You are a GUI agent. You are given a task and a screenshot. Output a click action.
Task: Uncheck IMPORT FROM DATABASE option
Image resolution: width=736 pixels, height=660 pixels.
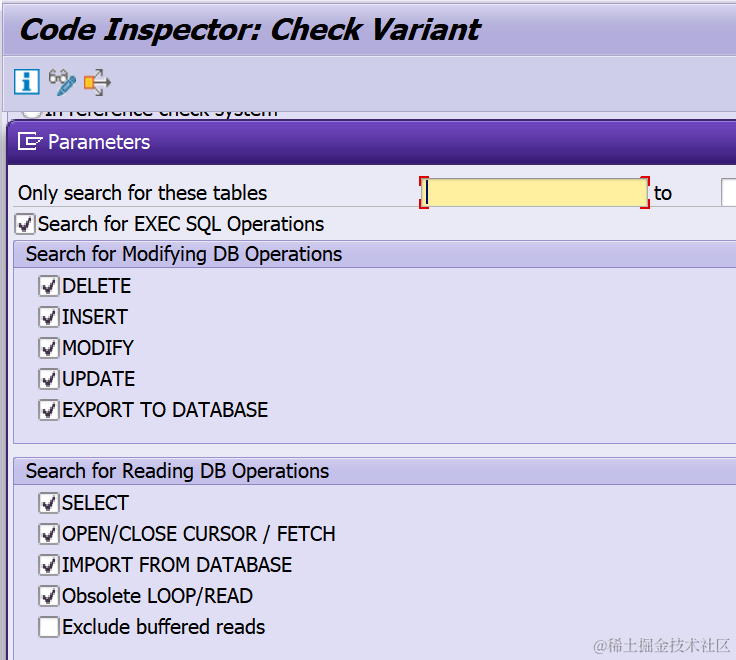49,565
